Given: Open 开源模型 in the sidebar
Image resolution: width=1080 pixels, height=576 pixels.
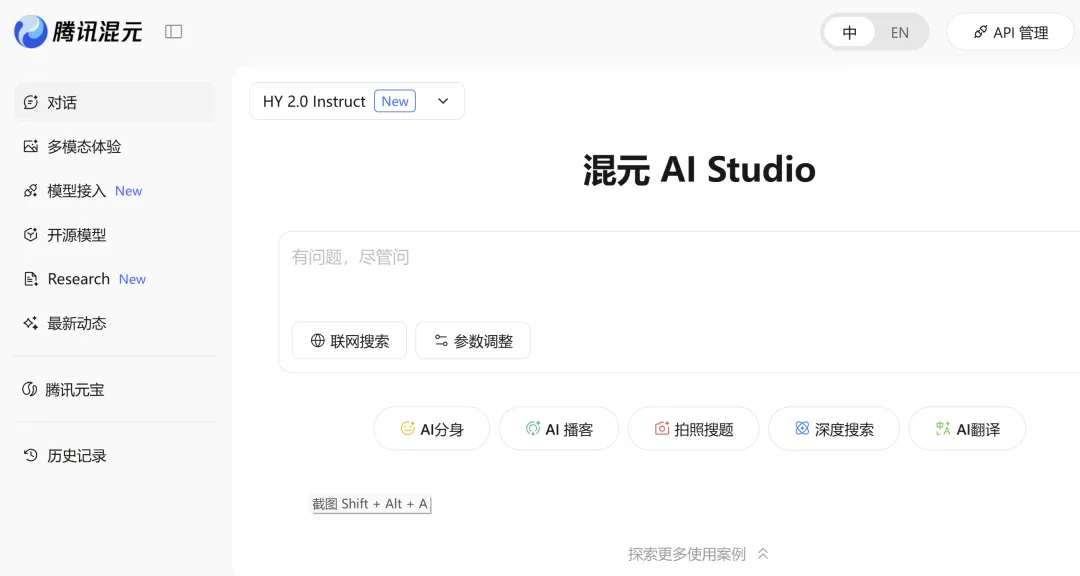Looking at the screenshot, I should [x=114, y=235].
